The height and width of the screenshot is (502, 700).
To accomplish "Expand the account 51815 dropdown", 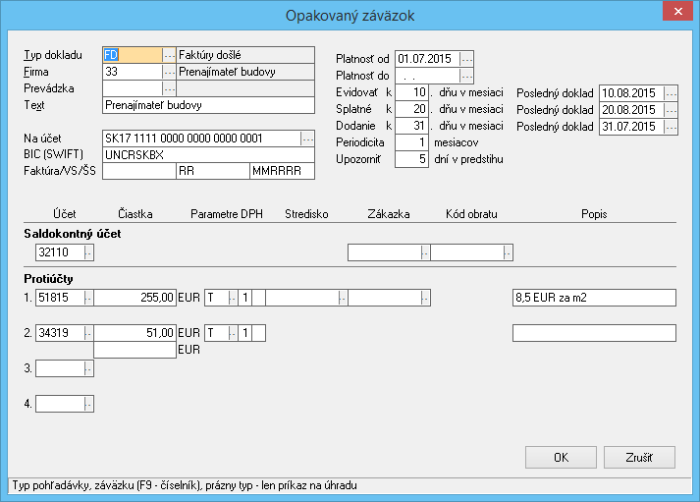I will coord(89,297).
